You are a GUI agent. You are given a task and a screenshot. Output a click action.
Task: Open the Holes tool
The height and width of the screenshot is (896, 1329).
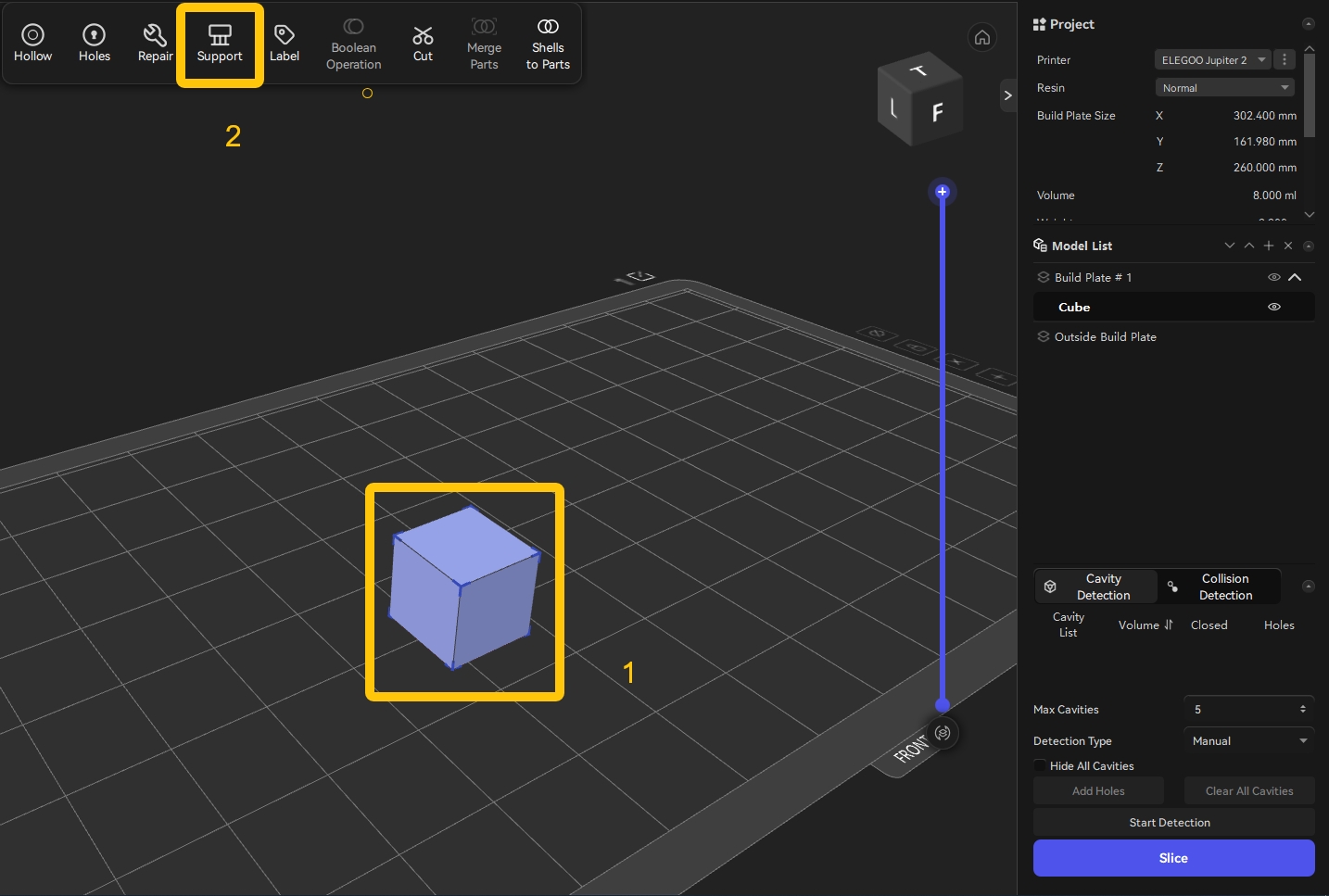[95, 44]
